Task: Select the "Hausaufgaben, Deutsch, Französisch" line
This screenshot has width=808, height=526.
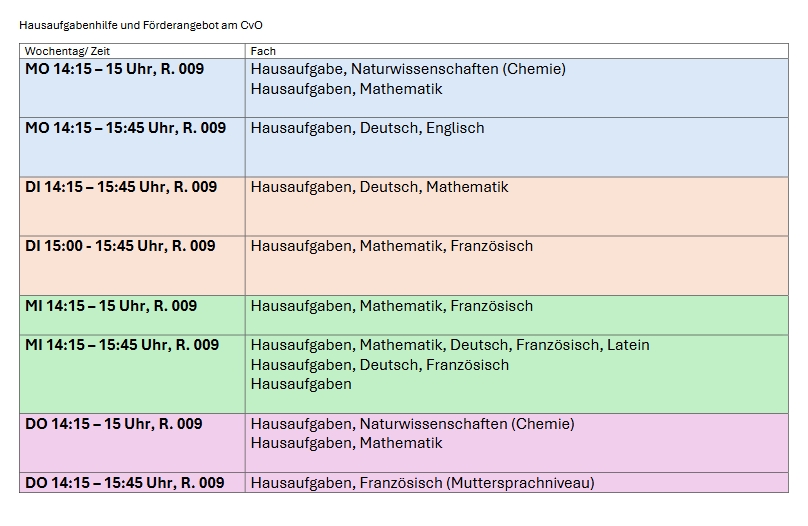Action: pos(379,365)
